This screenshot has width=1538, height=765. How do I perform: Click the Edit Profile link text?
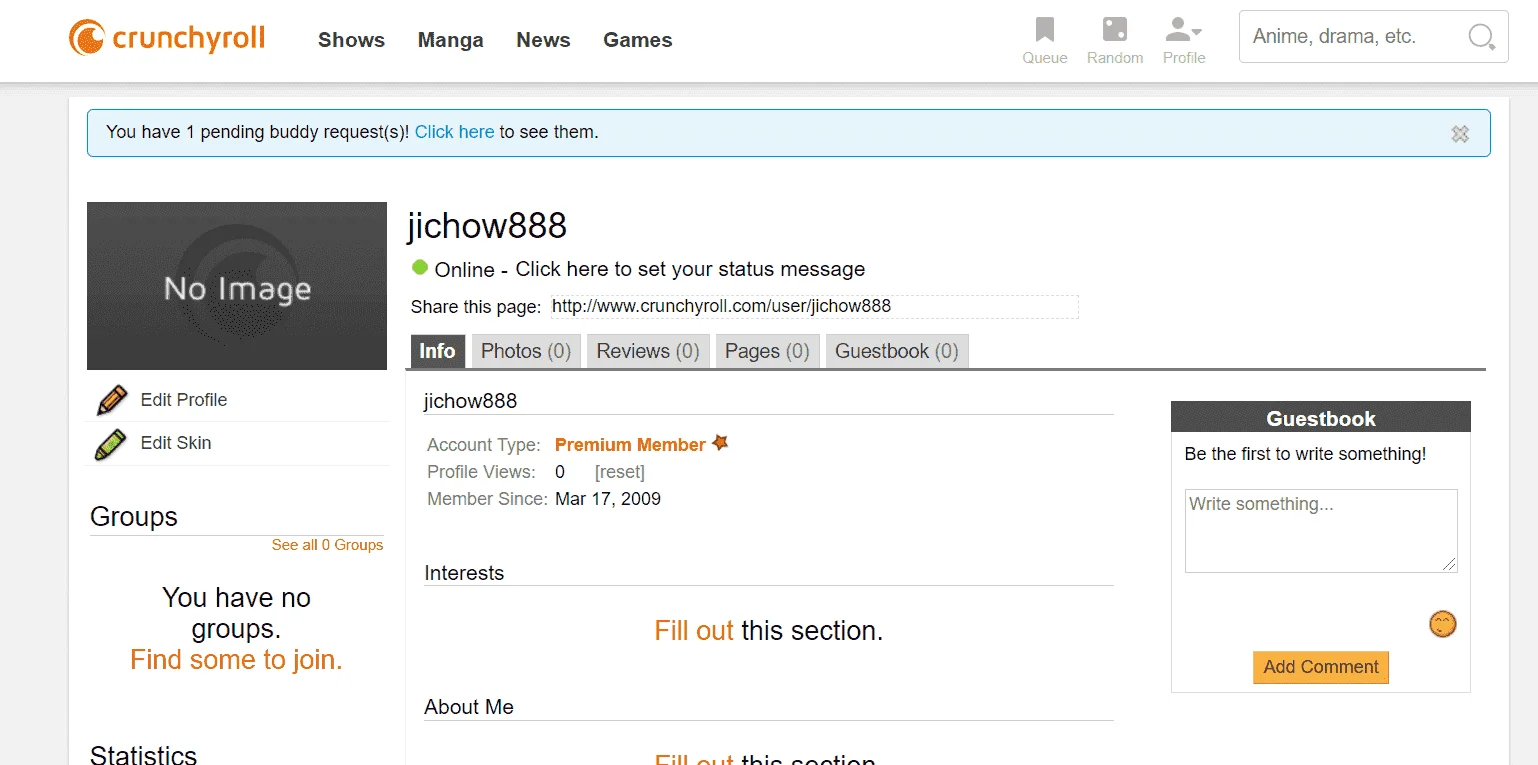coord(184,400)
